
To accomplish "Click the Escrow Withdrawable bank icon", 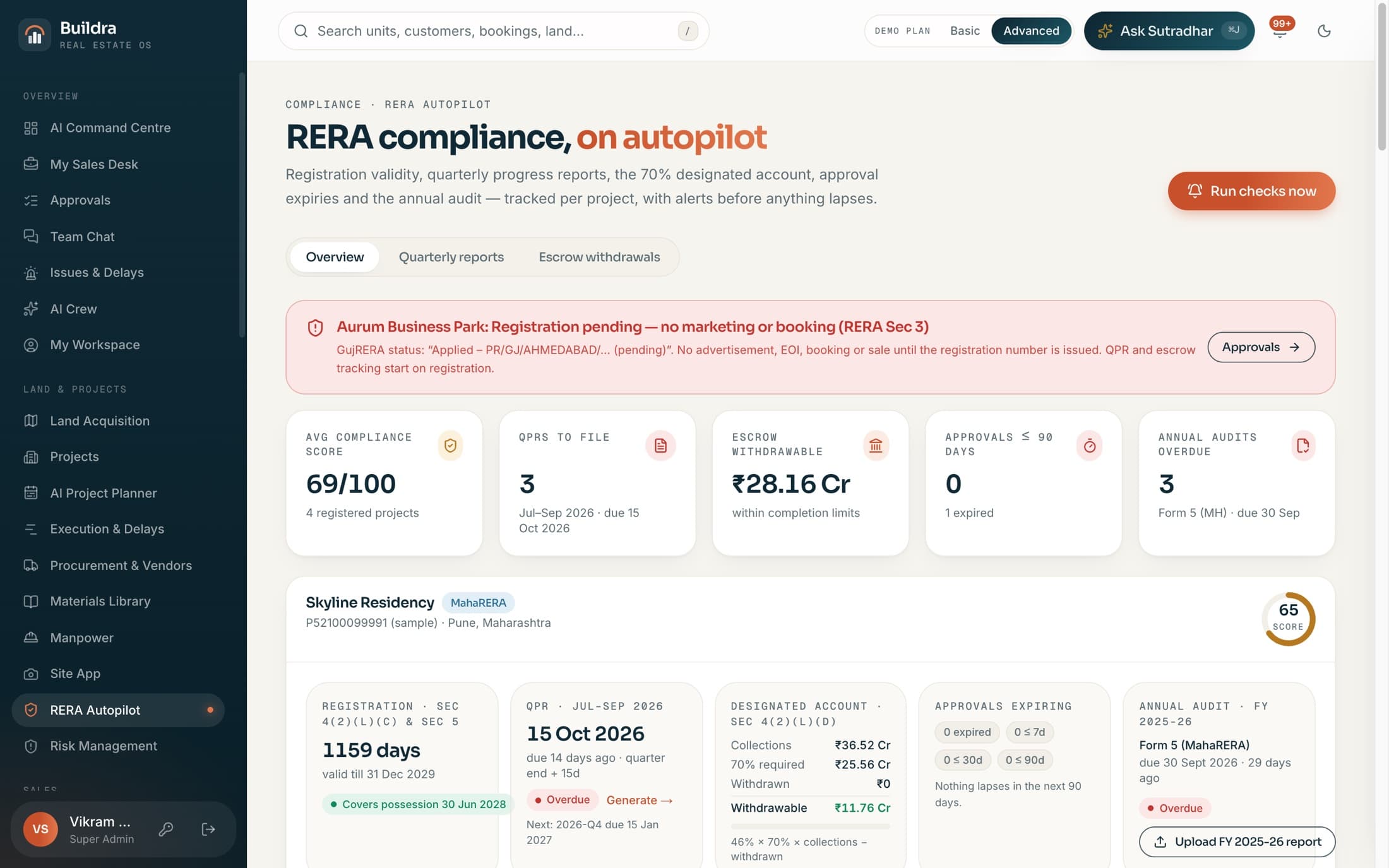I will [875, 446].
